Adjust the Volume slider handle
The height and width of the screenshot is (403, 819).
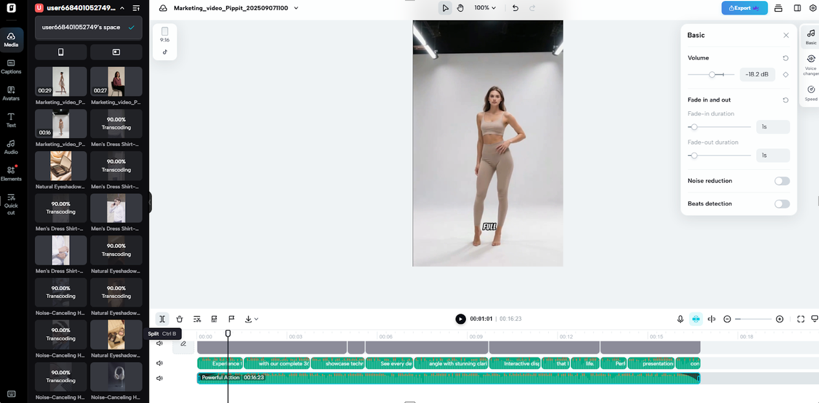(x=712, y=74)
